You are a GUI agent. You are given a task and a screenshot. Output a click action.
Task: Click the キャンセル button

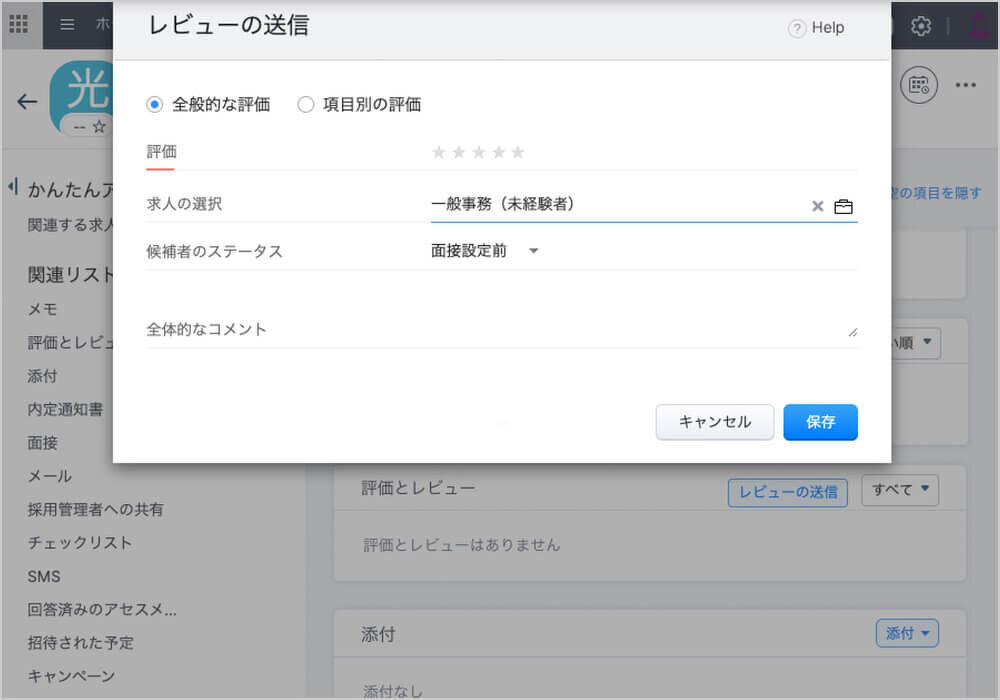pos(715,422)
